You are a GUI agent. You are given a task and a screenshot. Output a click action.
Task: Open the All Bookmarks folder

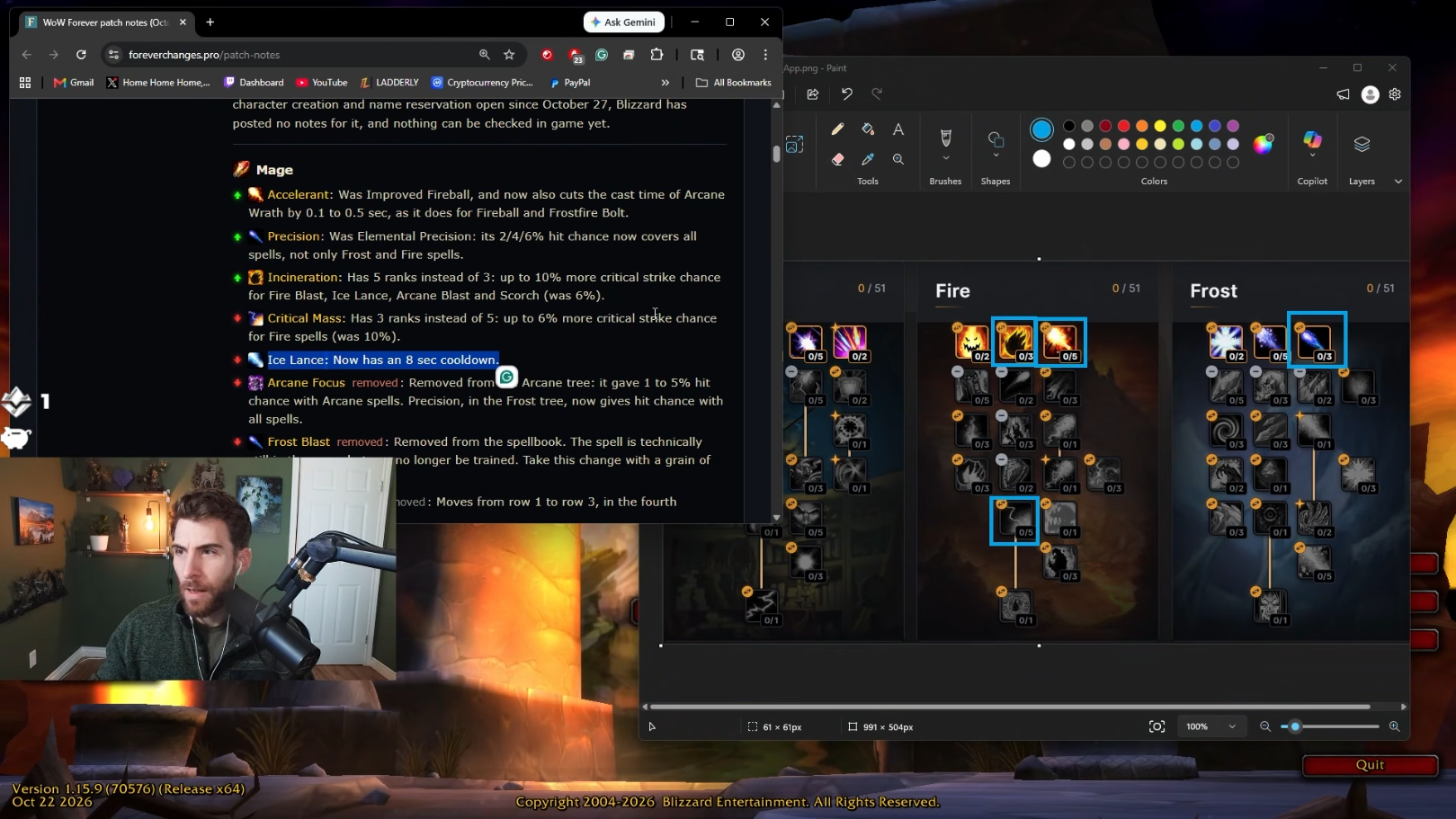click(733, 82)
